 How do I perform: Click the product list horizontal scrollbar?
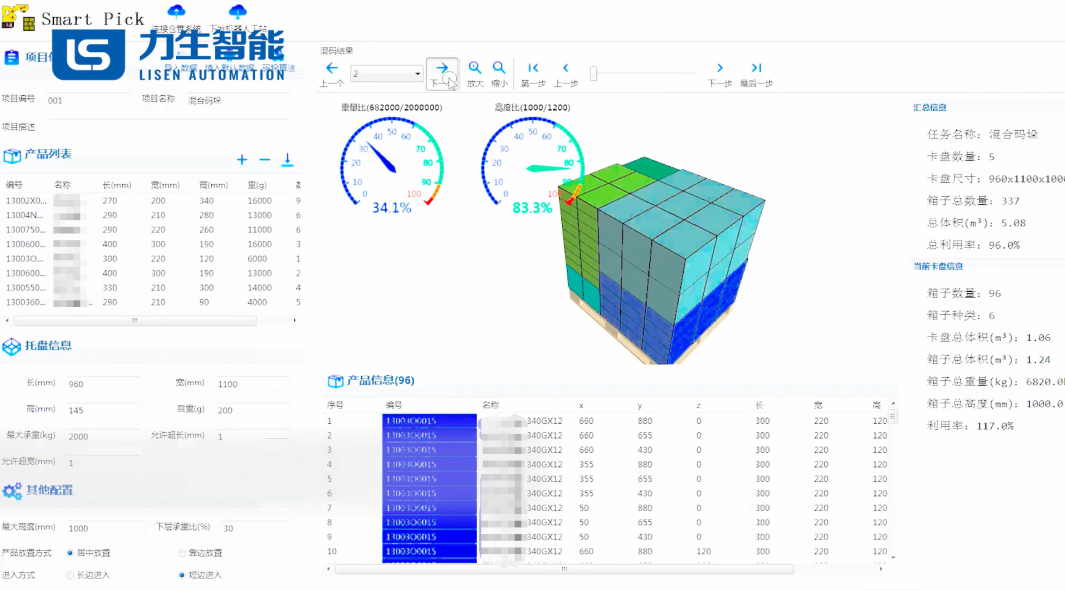pyautogui.click(x=135, y=321)
